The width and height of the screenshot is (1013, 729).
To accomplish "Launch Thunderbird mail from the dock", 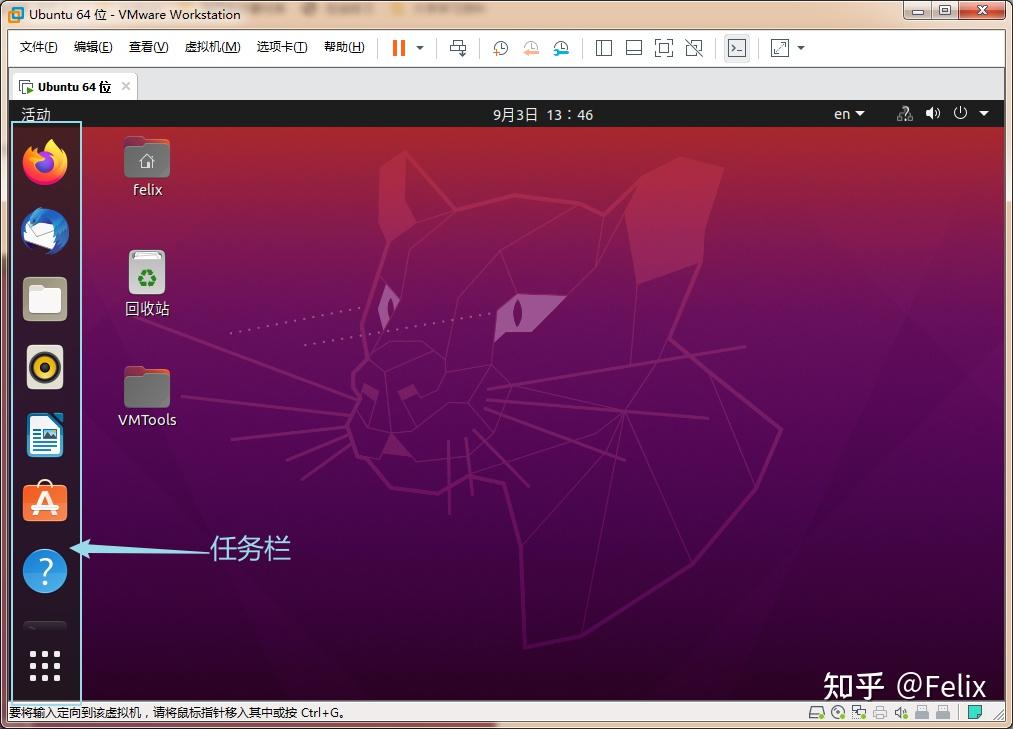I will coord(44,231).
